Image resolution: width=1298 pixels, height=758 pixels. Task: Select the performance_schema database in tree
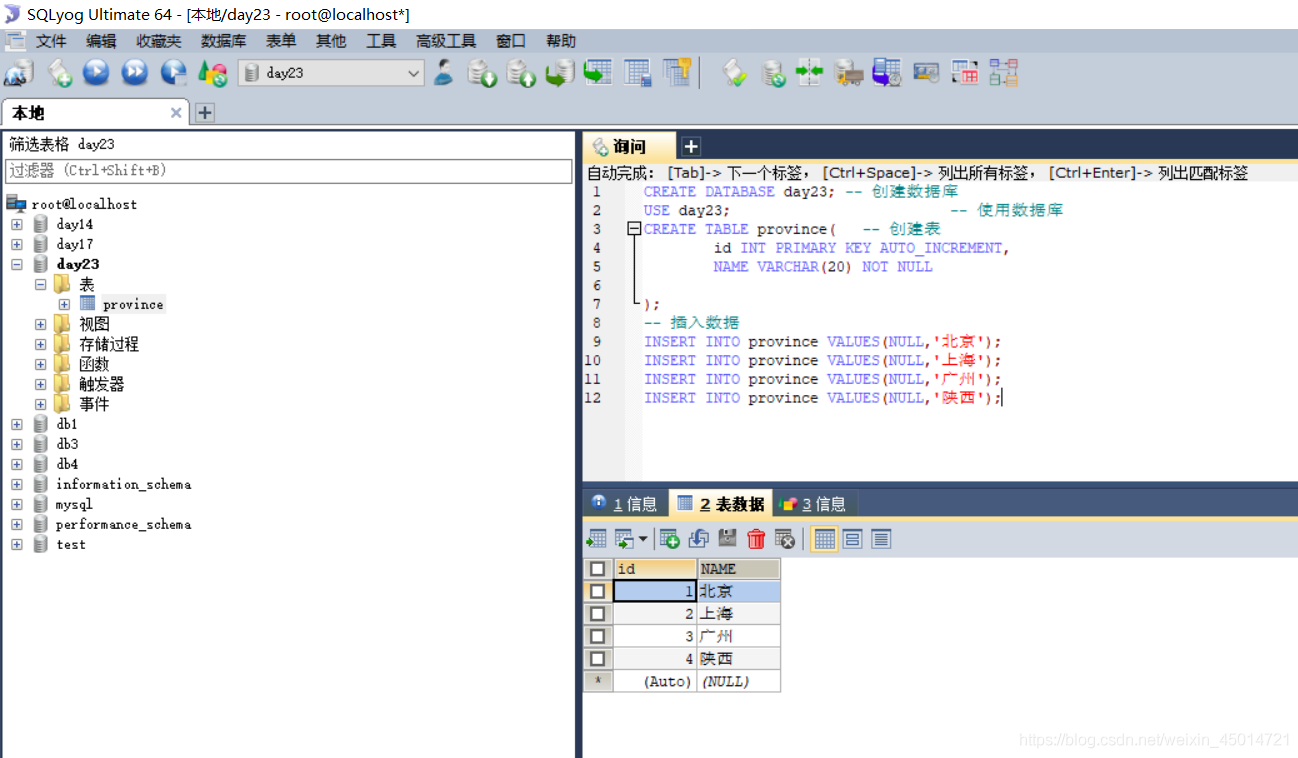click(123, 524)
